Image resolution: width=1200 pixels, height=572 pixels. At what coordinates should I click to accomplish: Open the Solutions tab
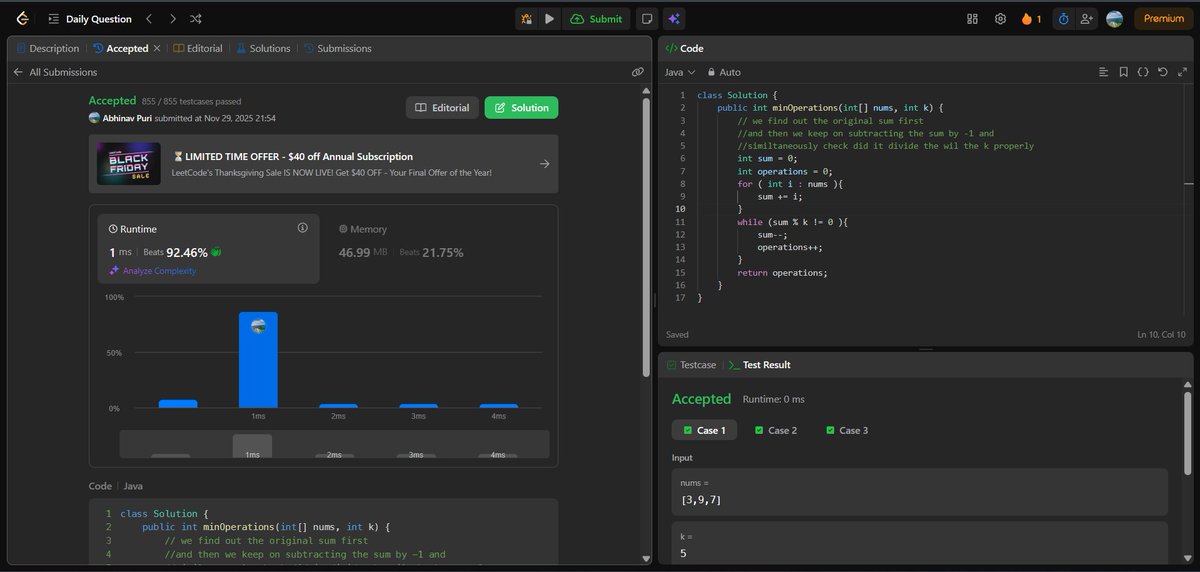pos(264,48)
